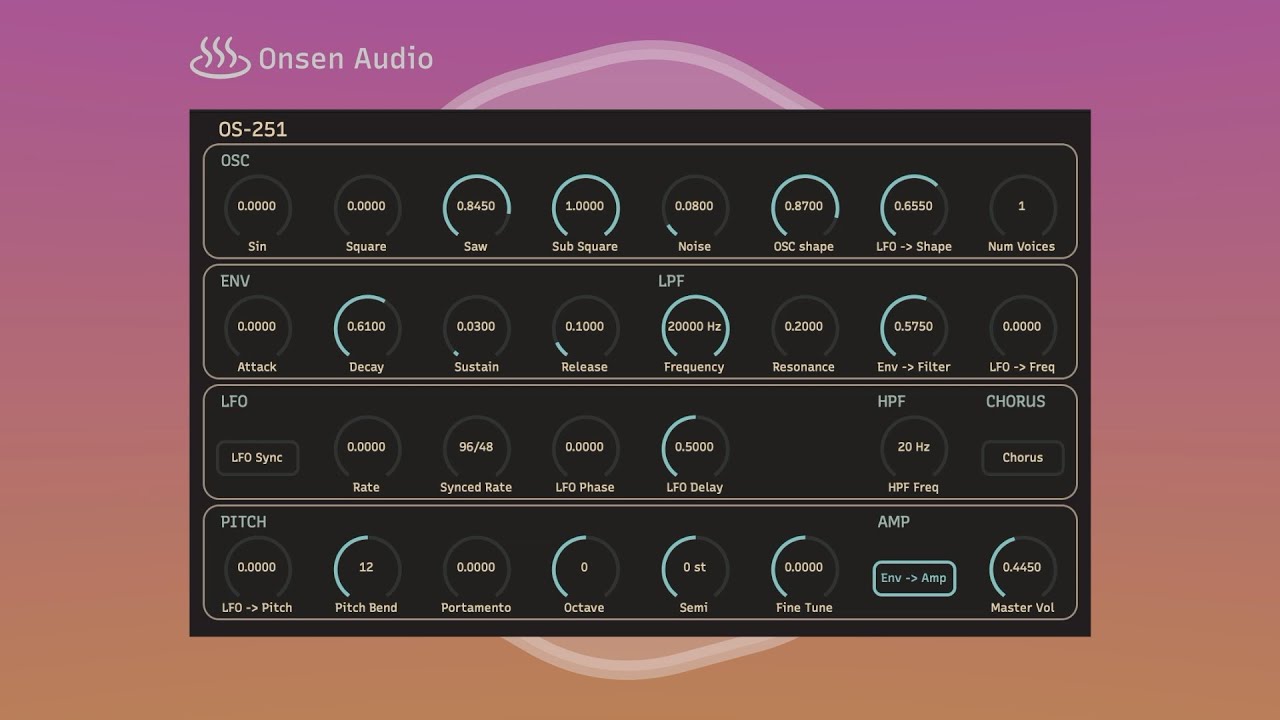
Task: Click the Num Voices knob
Action: tap(1022, 207)
